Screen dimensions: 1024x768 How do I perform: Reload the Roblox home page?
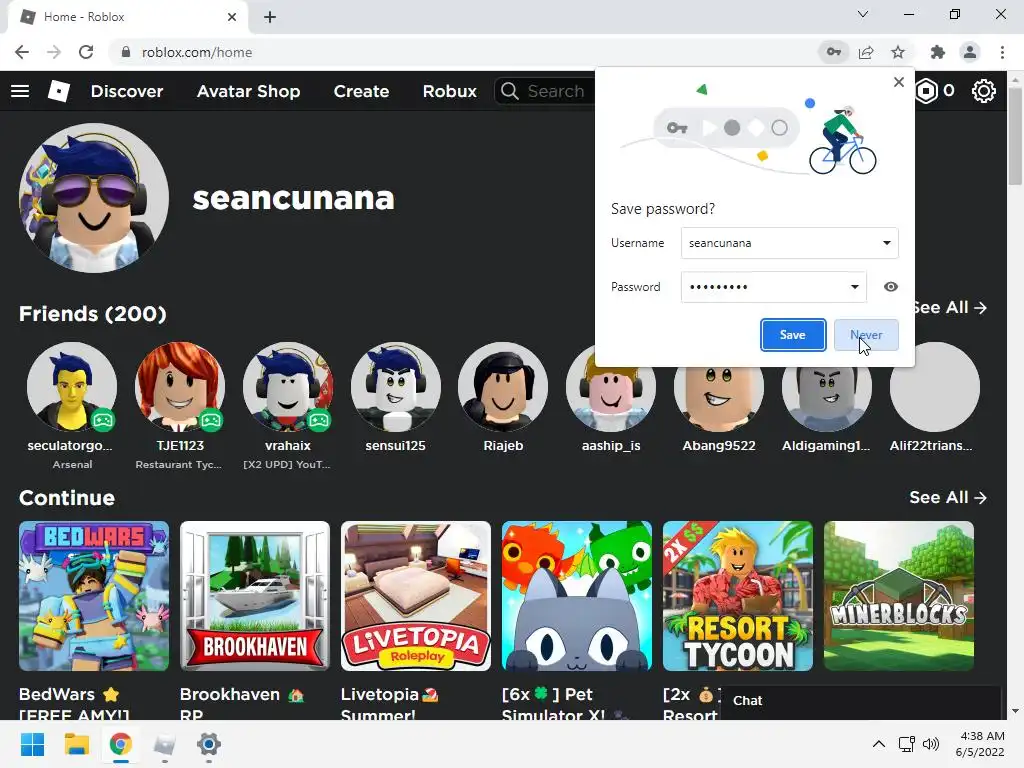tap(86, 52)
